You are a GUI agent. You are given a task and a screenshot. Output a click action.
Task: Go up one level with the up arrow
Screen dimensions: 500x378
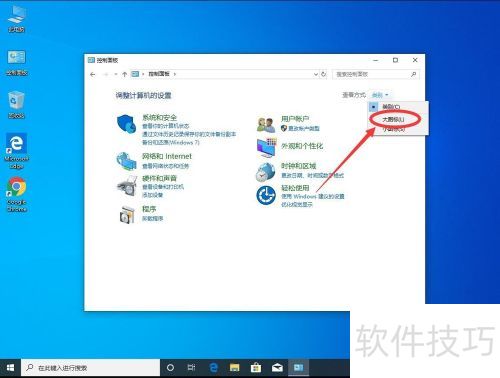pos(124,74)
